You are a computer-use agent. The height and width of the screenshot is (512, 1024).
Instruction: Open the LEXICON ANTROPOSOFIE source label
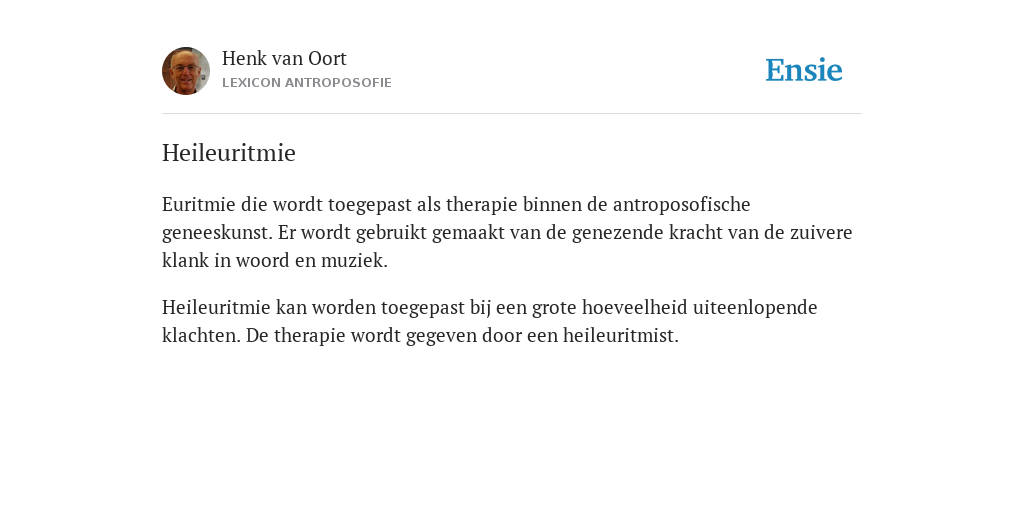[x=307, y=83]
